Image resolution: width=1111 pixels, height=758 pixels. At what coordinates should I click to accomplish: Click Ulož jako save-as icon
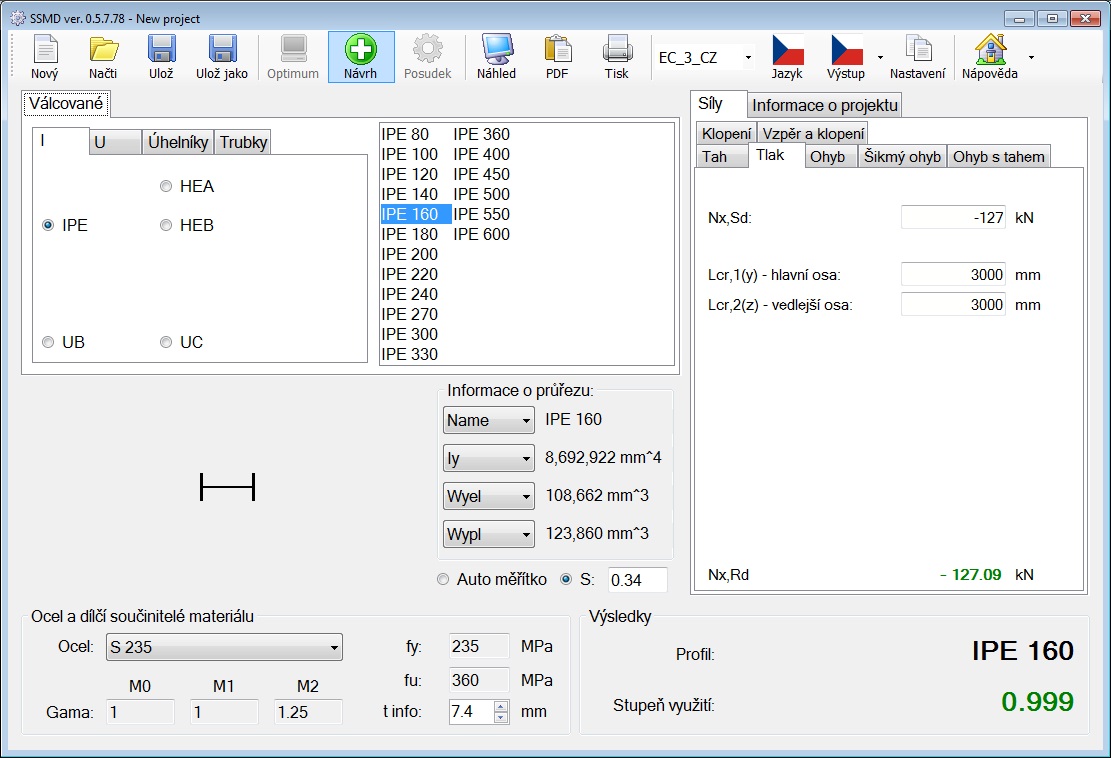[x=222, y=50]
